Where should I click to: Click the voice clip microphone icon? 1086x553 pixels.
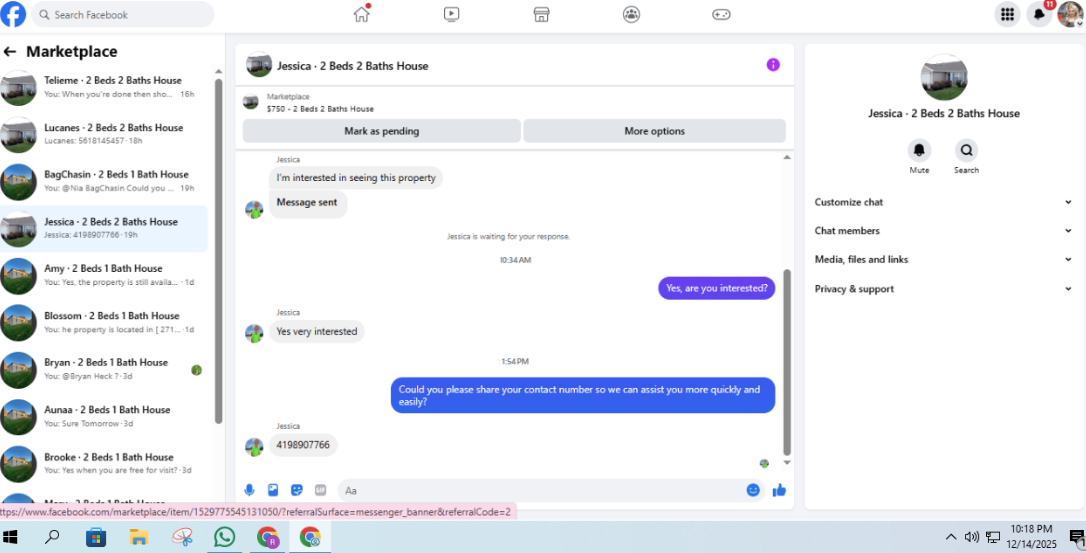point(249,490)
